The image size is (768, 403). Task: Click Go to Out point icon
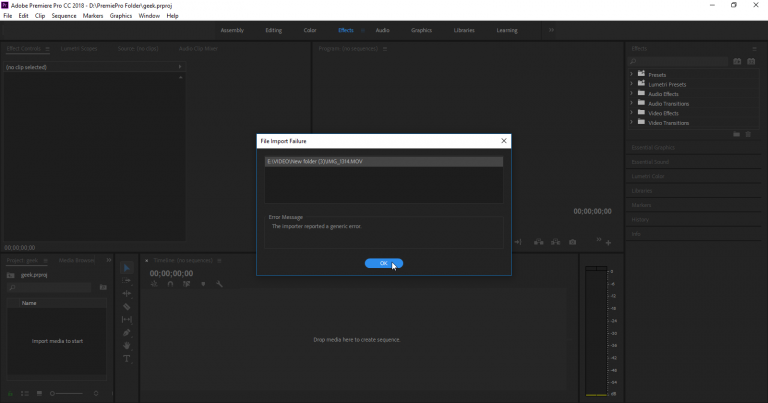[518, 242]
